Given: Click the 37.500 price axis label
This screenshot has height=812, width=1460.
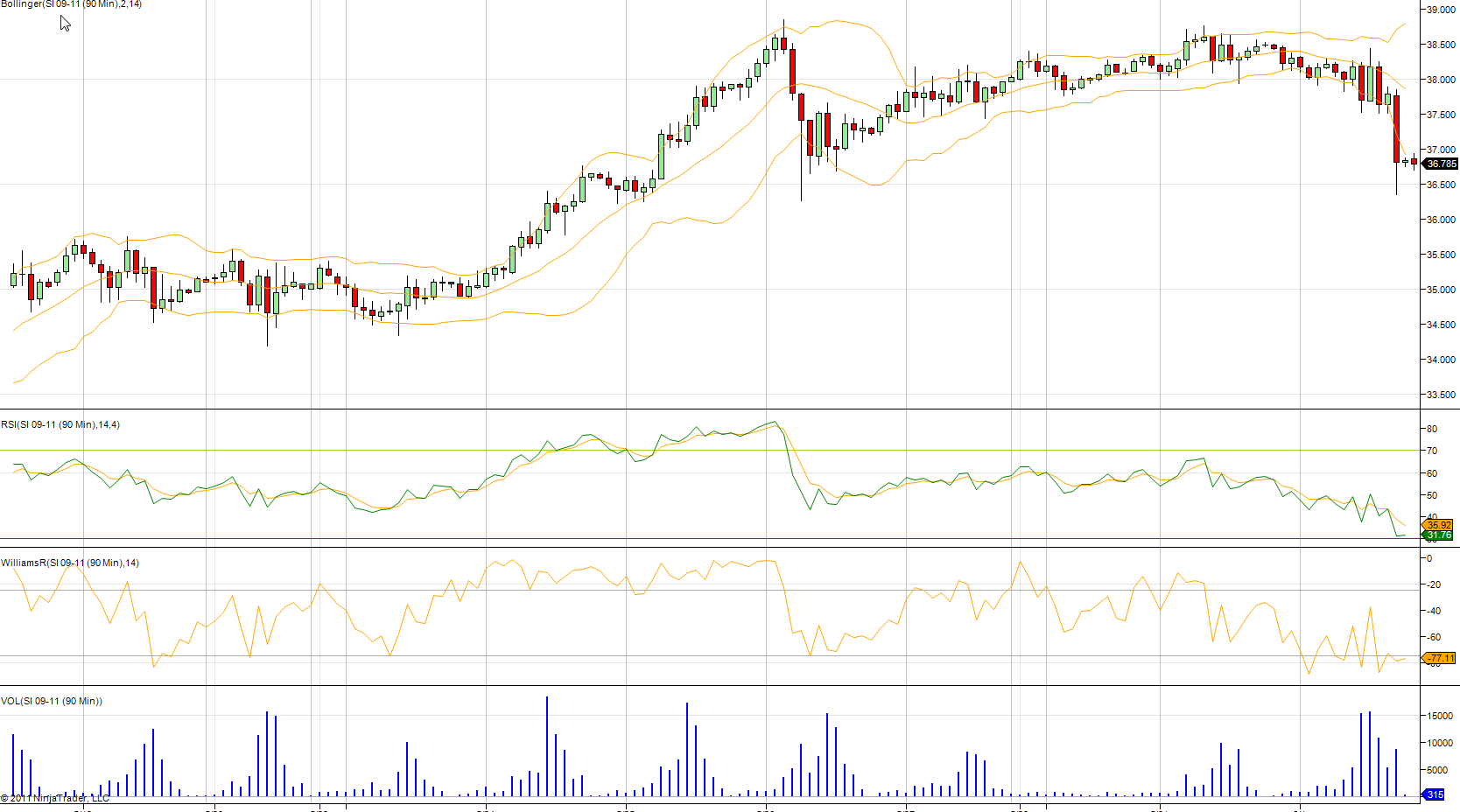Looking at the screenshot, I should [x=1441, y=115].
